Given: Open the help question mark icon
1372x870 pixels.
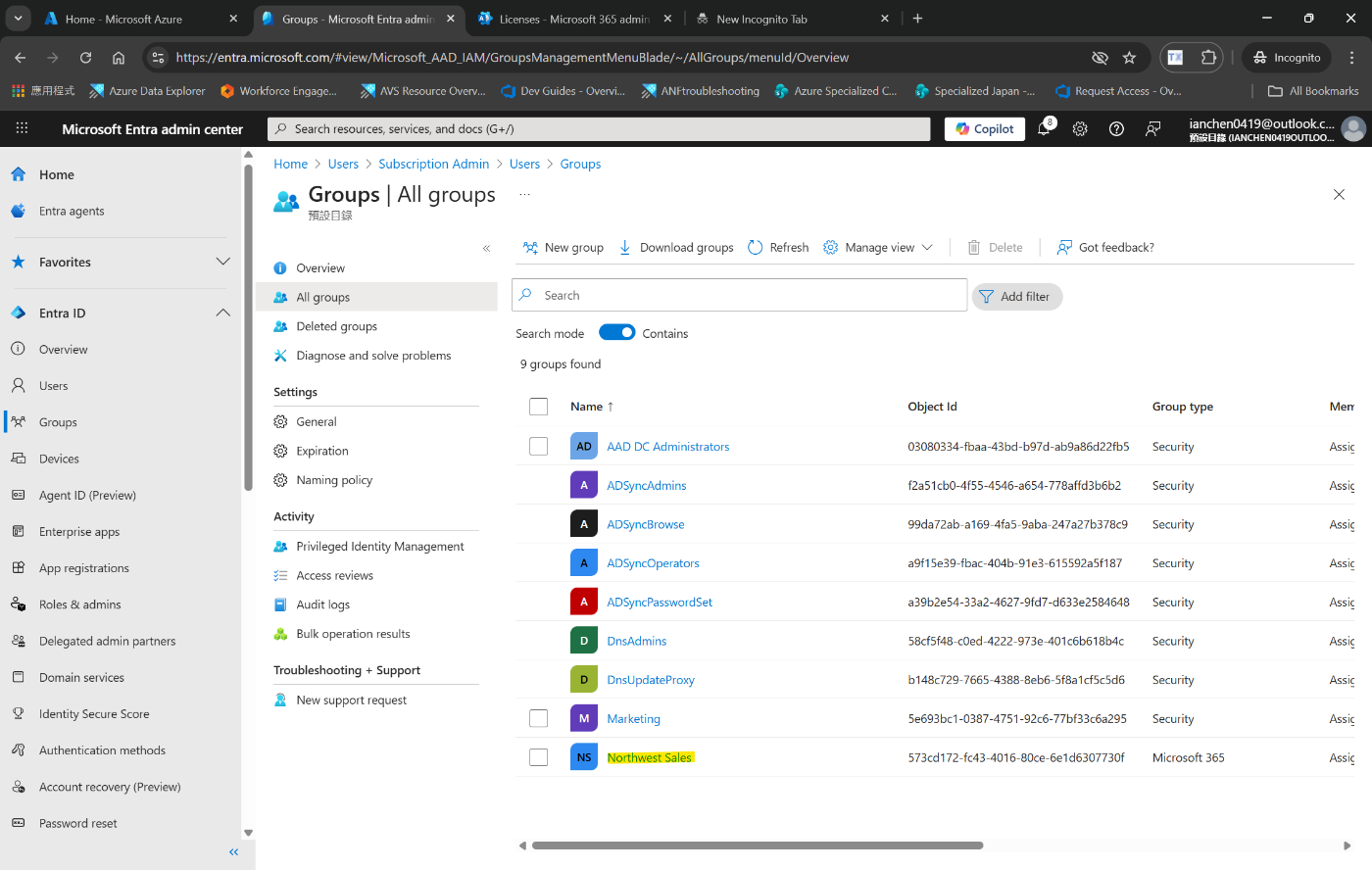Looking at the screenshot, I should click(1116, 129).
